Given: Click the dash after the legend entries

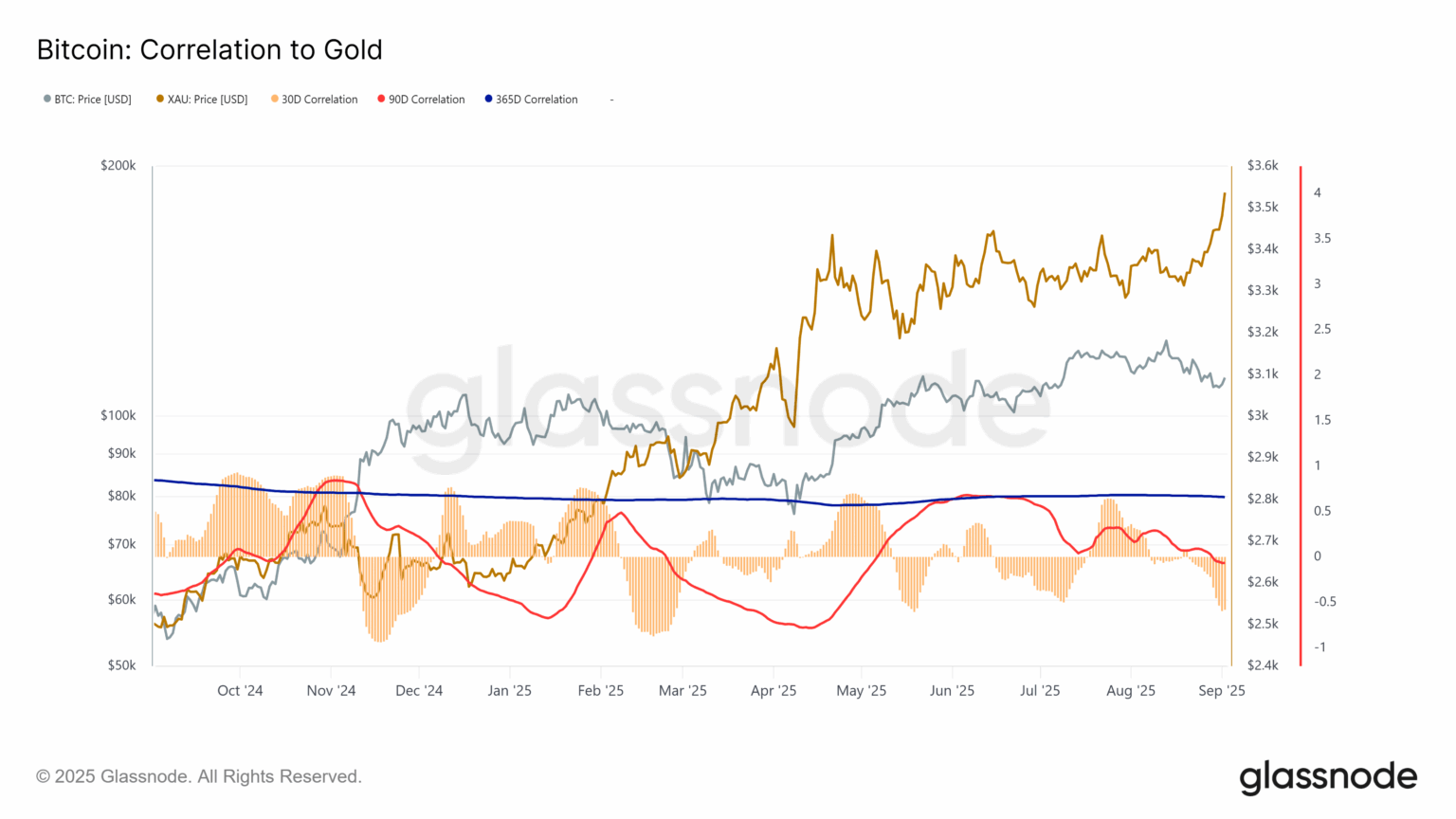Looking at the screenshot, I should [611, 100].
